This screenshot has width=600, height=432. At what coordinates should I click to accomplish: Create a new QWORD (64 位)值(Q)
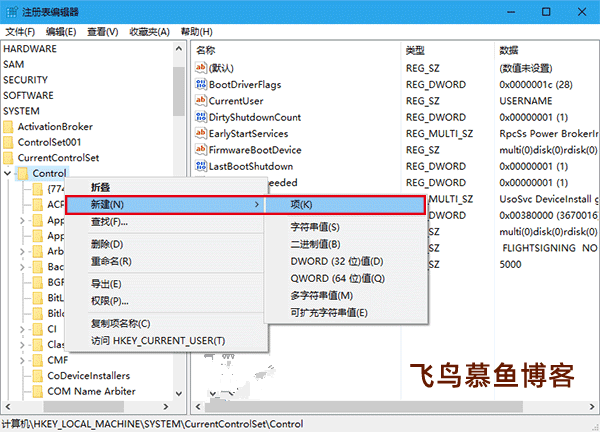click(346, 279)
